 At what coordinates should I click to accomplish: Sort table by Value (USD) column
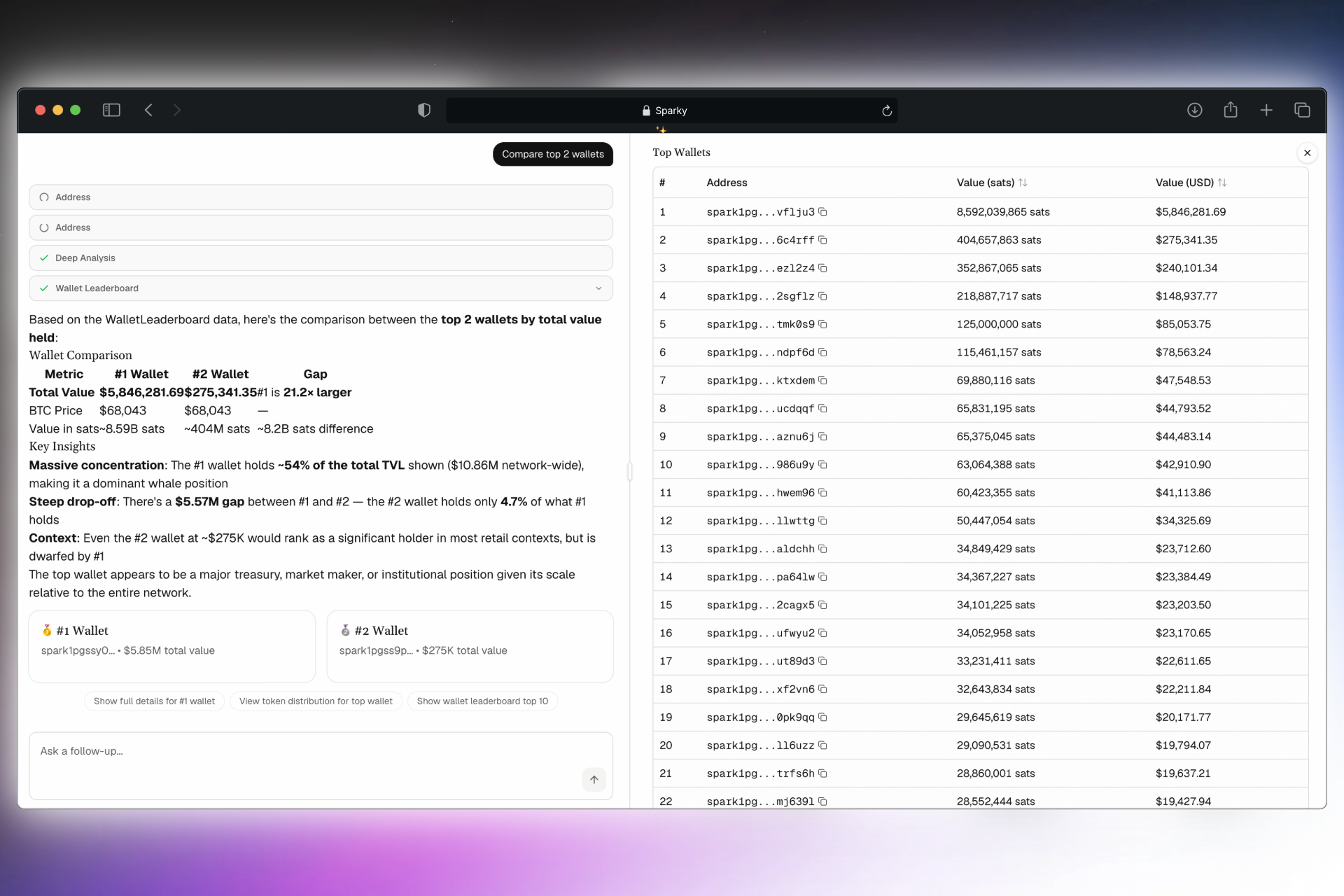point(1190,183)
